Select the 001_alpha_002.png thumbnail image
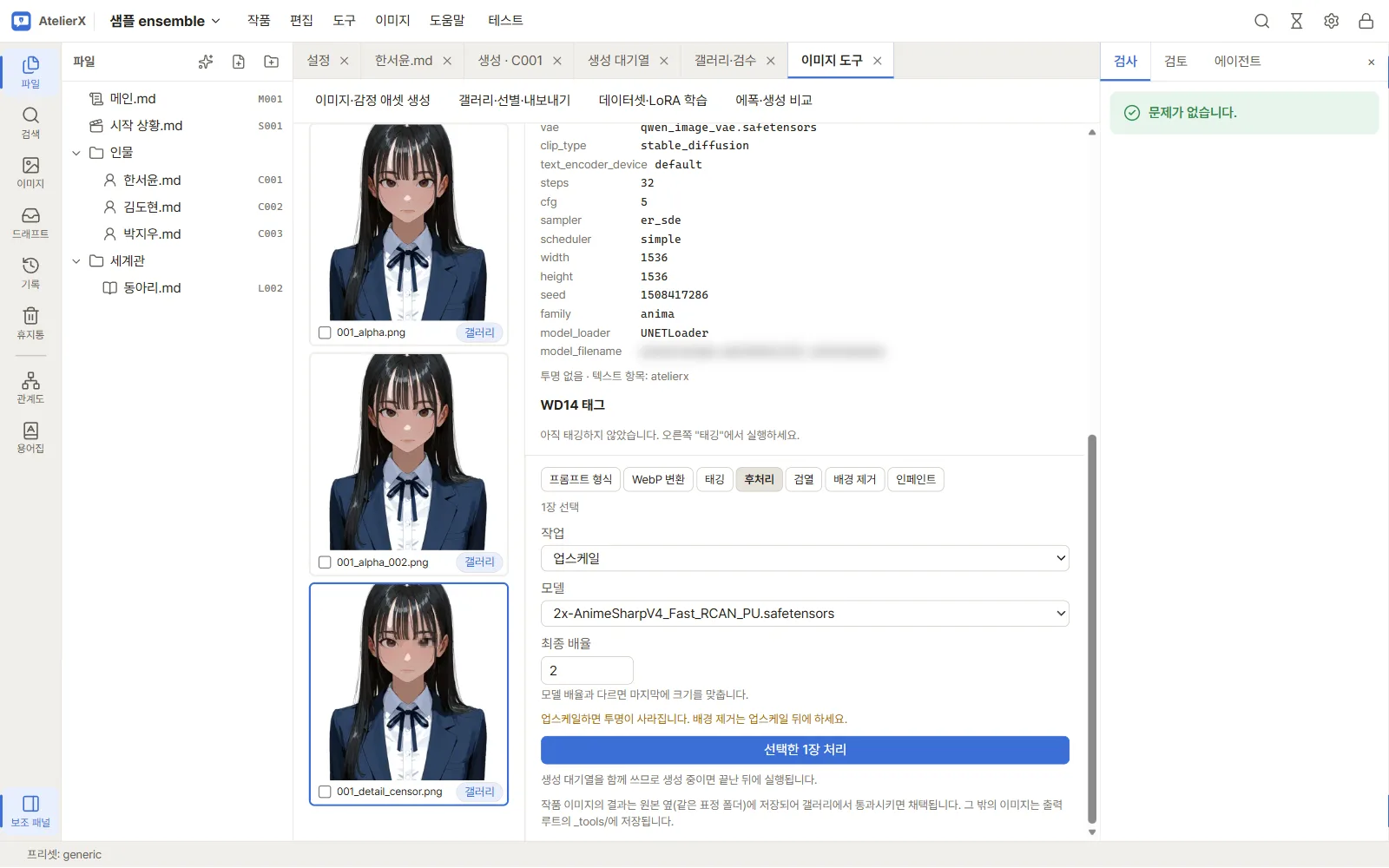The height and width of the screenshot is (868, 1389). coord(408,451)
